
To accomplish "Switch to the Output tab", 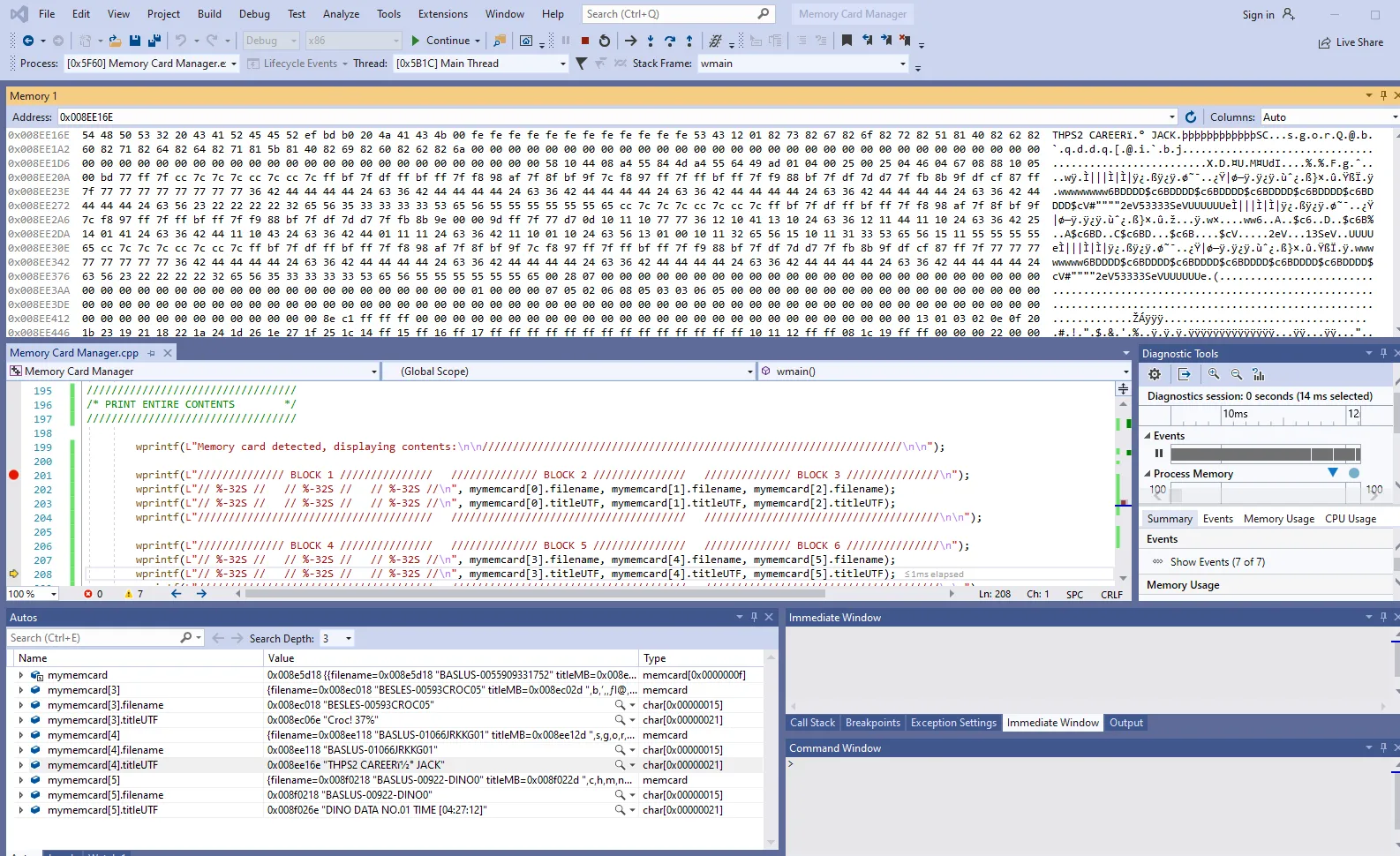I will [1125, 723].
